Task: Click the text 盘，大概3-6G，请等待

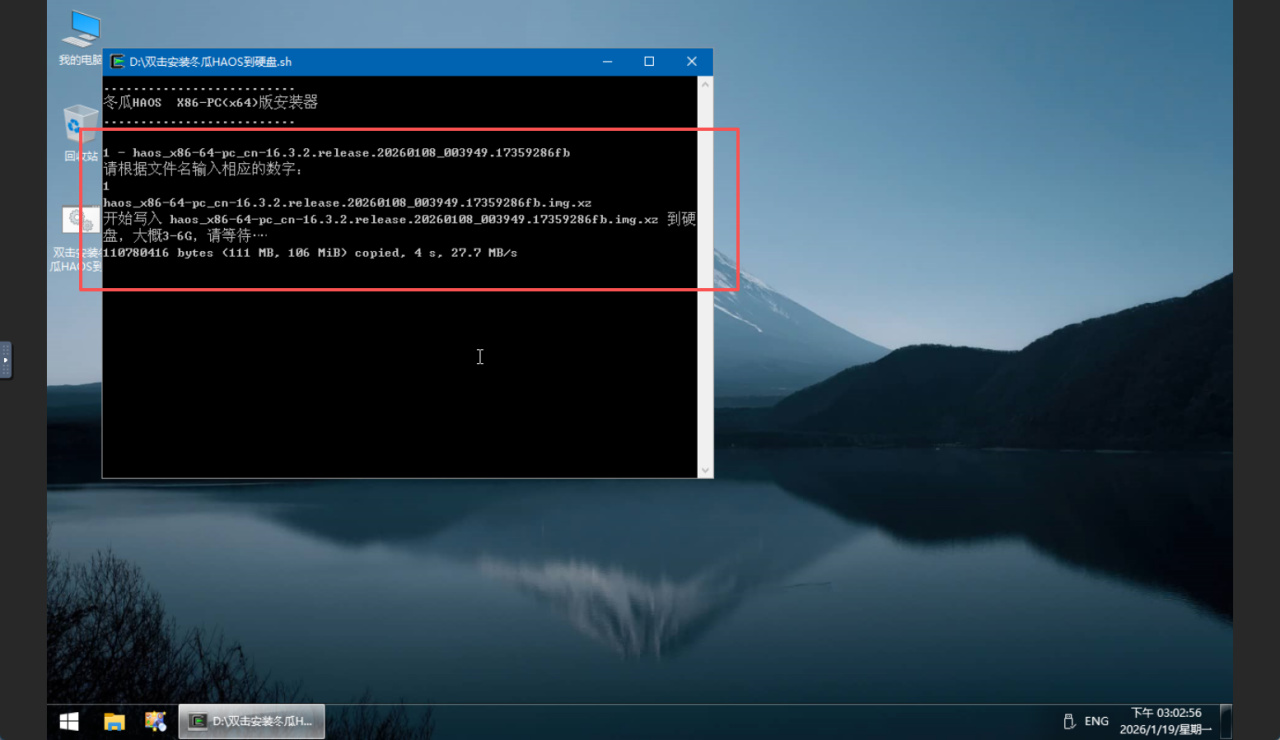Action: pyautogui.click(x=186, y=236)
